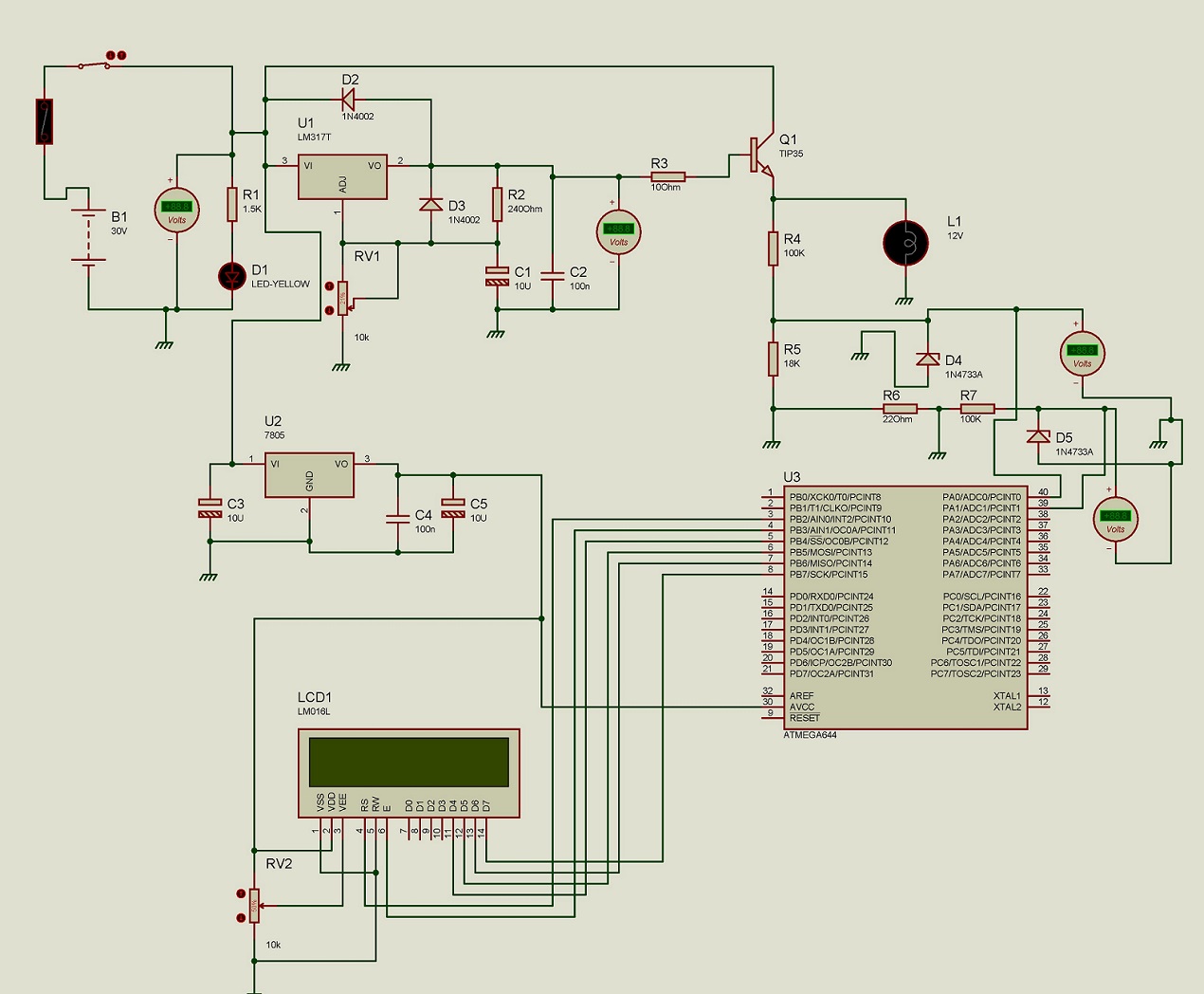Select capacitor C4 symbol
The height and width of the screenshot is (994, 1204).
tap(398, 519)
